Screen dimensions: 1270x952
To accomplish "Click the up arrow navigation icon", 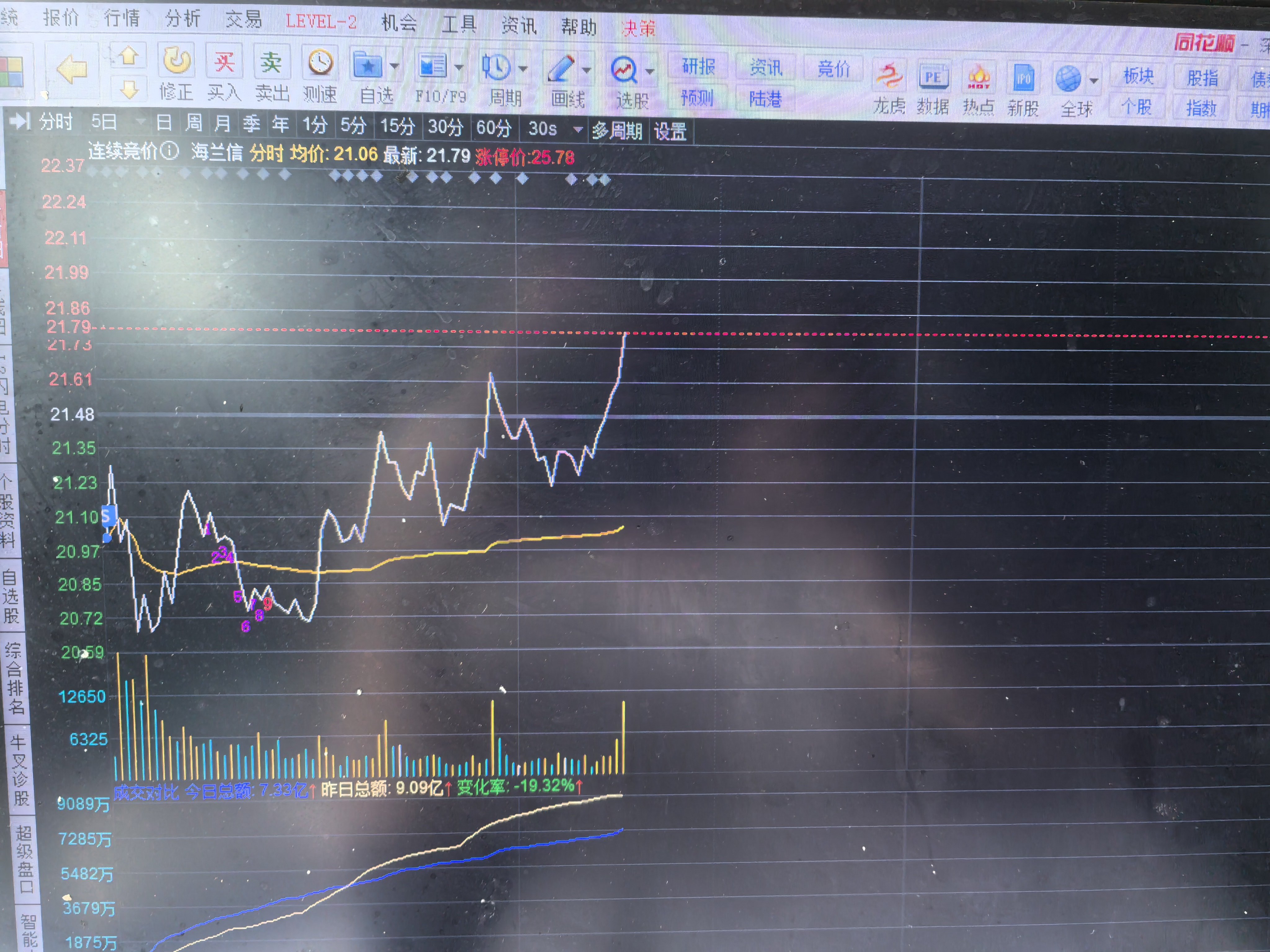I will [x=128, y=55].
